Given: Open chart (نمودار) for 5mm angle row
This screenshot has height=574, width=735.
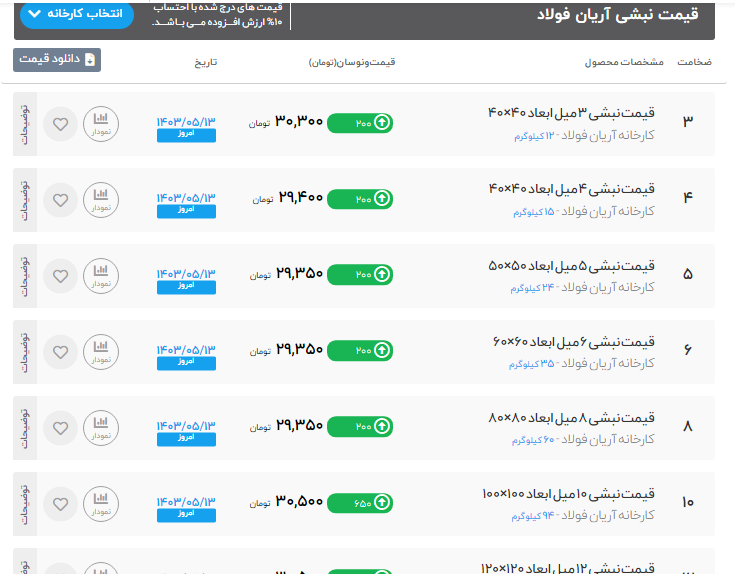Looking at the screenshot, I should pos(100,276).
